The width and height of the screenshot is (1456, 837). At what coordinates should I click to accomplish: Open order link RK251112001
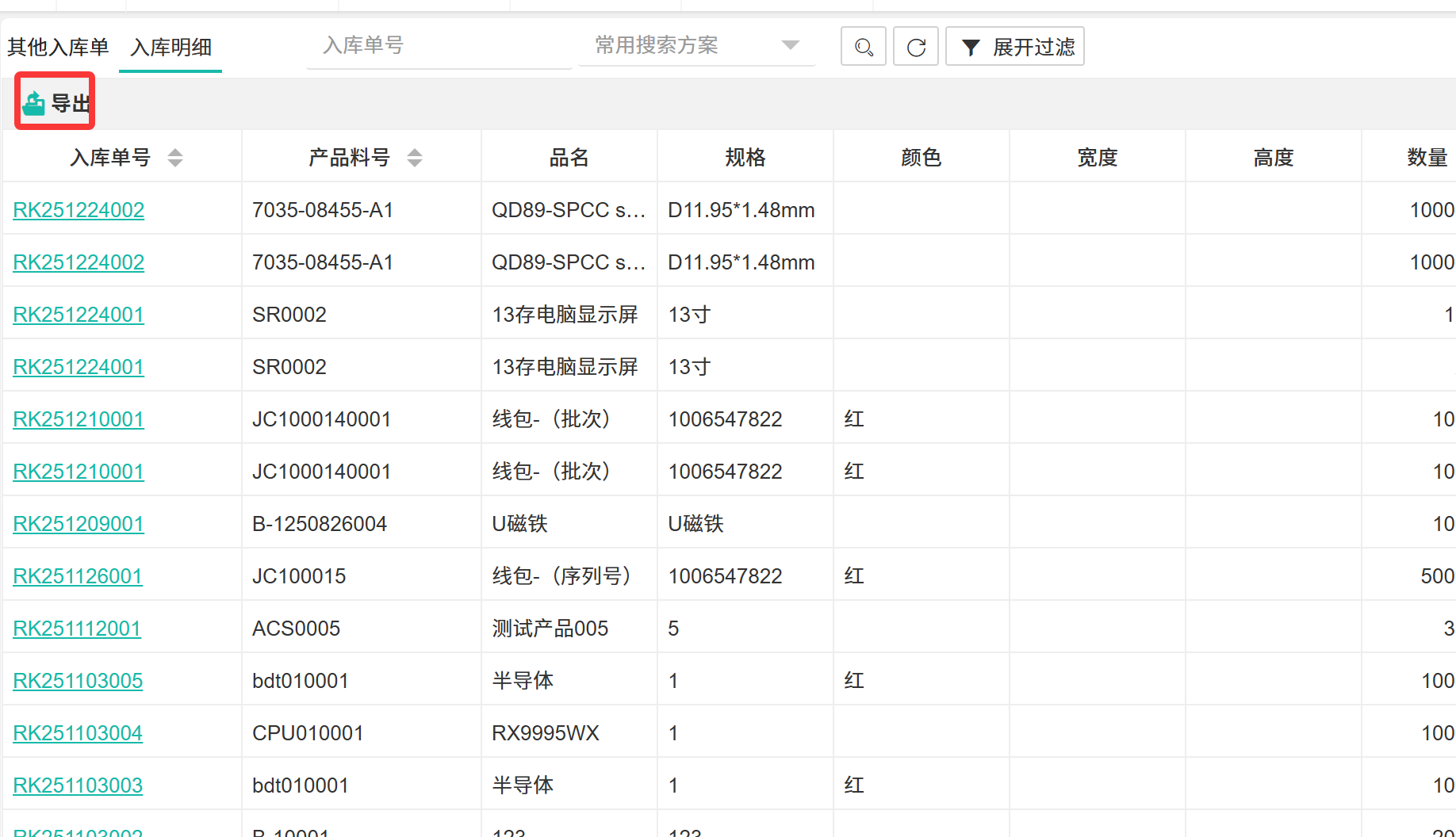(77, 629)
